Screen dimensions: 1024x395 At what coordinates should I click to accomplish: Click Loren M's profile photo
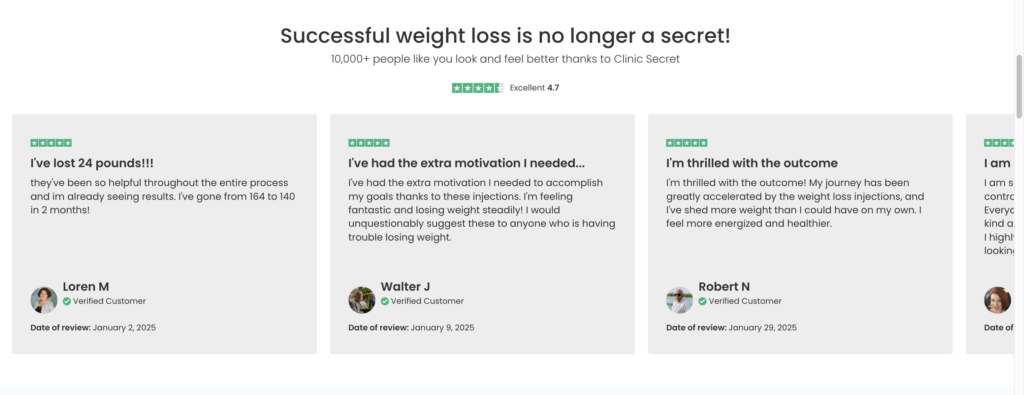pos(44,300)
